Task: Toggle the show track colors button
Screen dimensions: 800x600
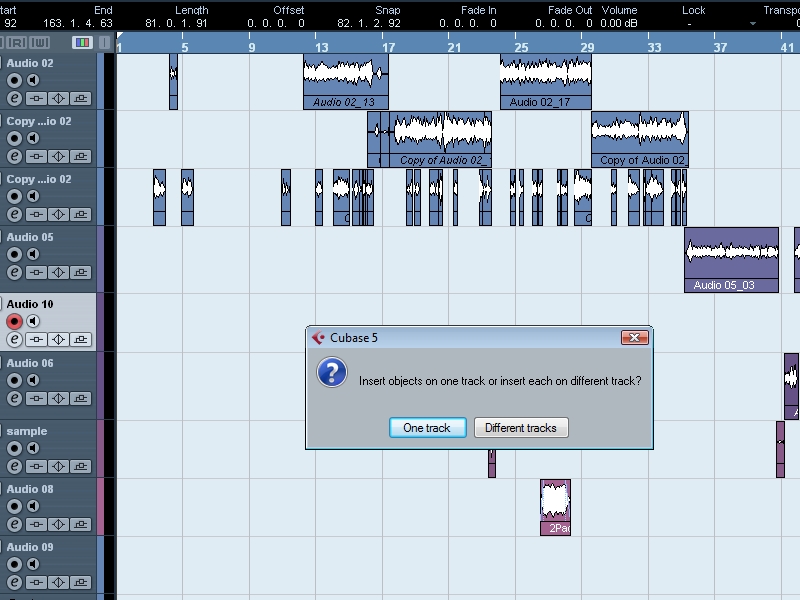Action: [82, 42]
